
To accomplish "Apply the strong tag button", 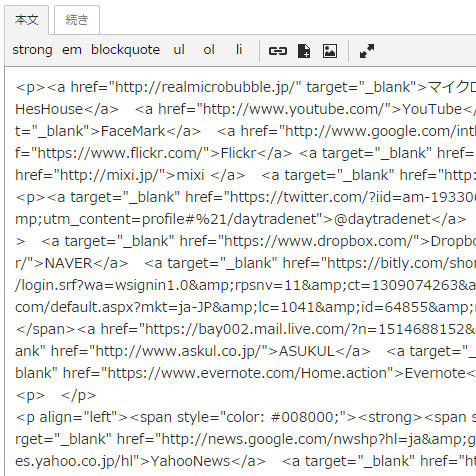I will coord(32,50).
